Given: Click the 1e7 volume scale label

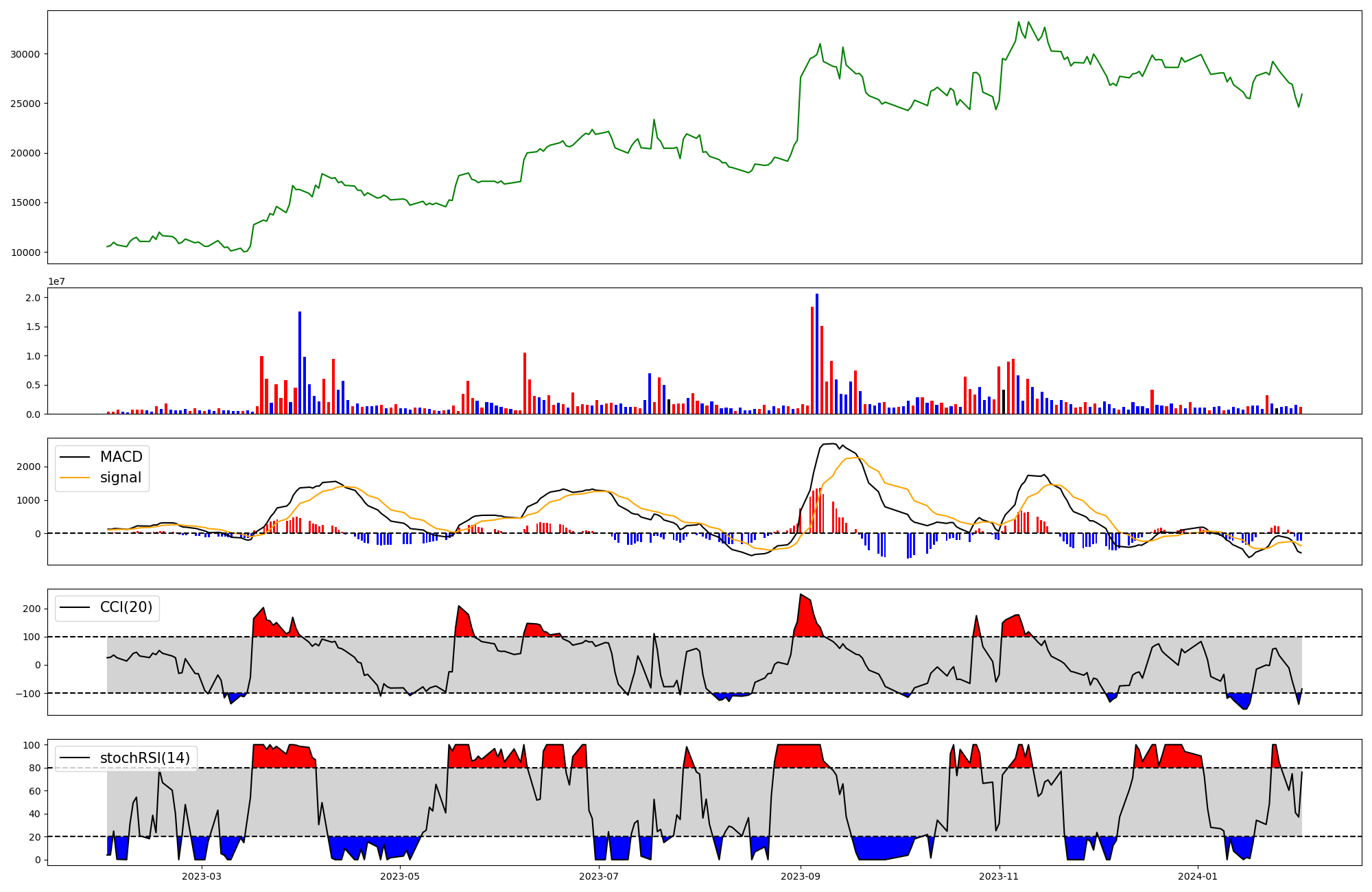Looking at the screenshot, I should (x=56, y=281).
